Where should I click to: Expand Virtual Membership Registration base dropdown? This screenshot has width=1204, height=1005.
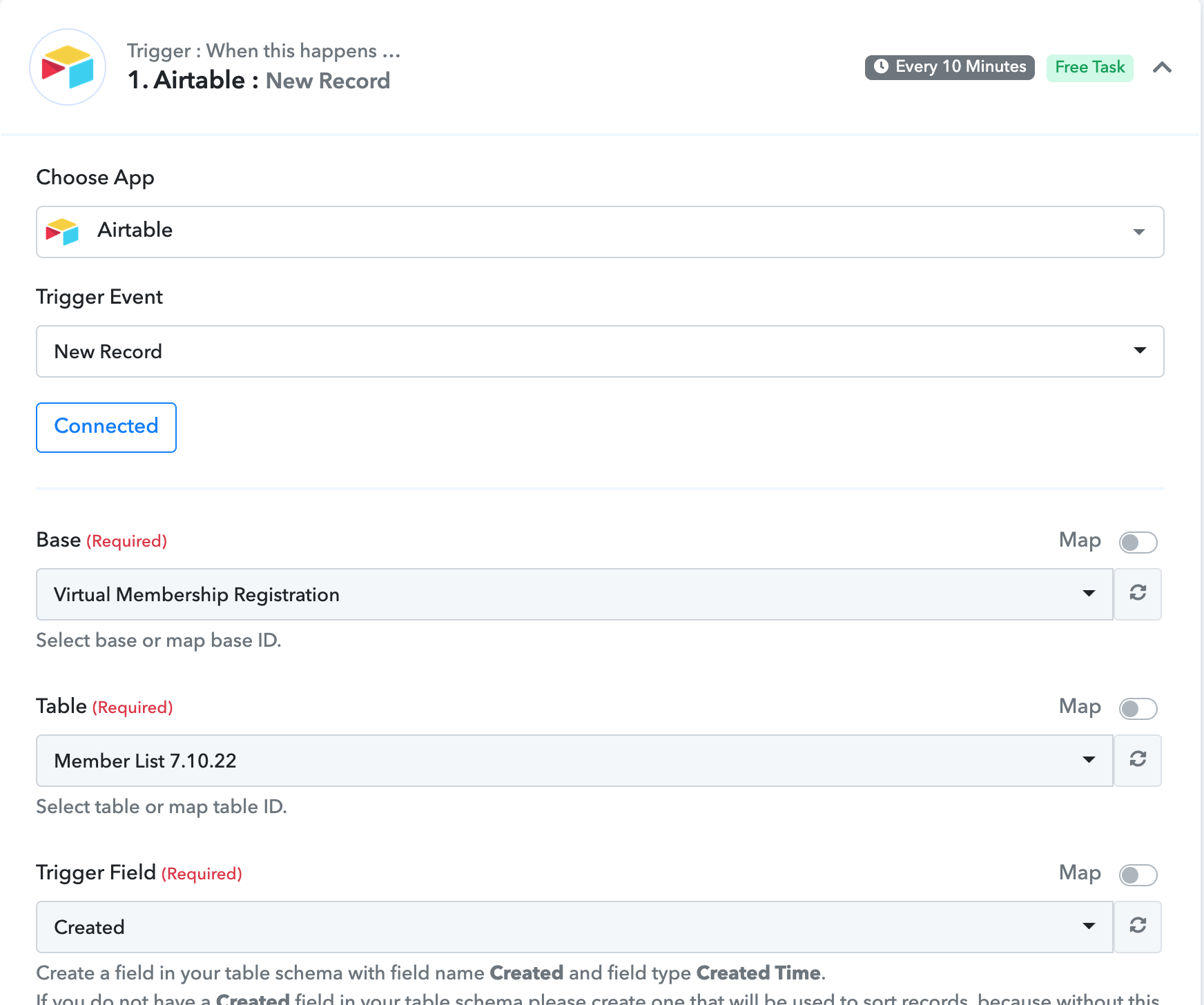pyautogui.click(x=574, y=594)
